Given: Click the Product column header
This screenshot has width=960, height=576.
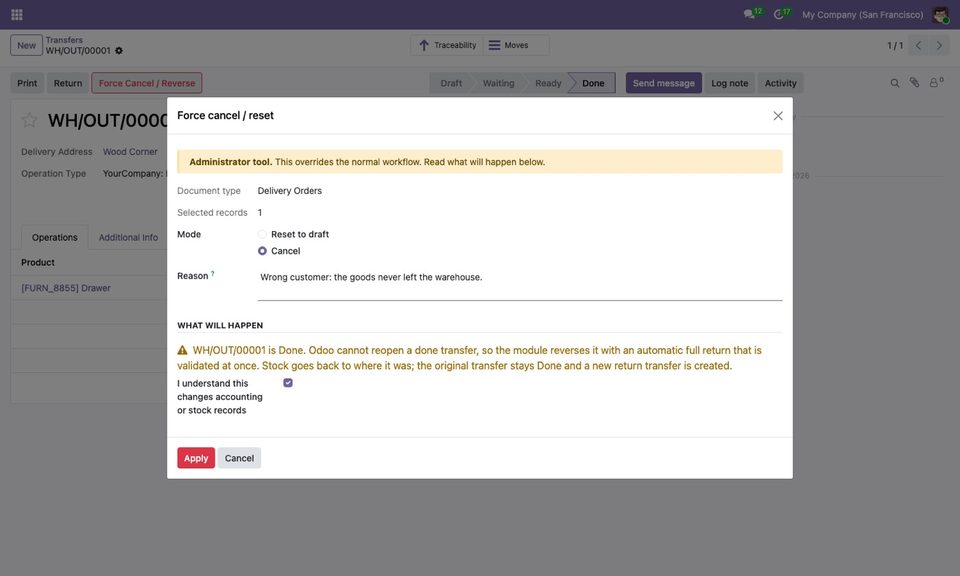Looking at the screenshot, I should pyautogui.click(x=38, y=263).
